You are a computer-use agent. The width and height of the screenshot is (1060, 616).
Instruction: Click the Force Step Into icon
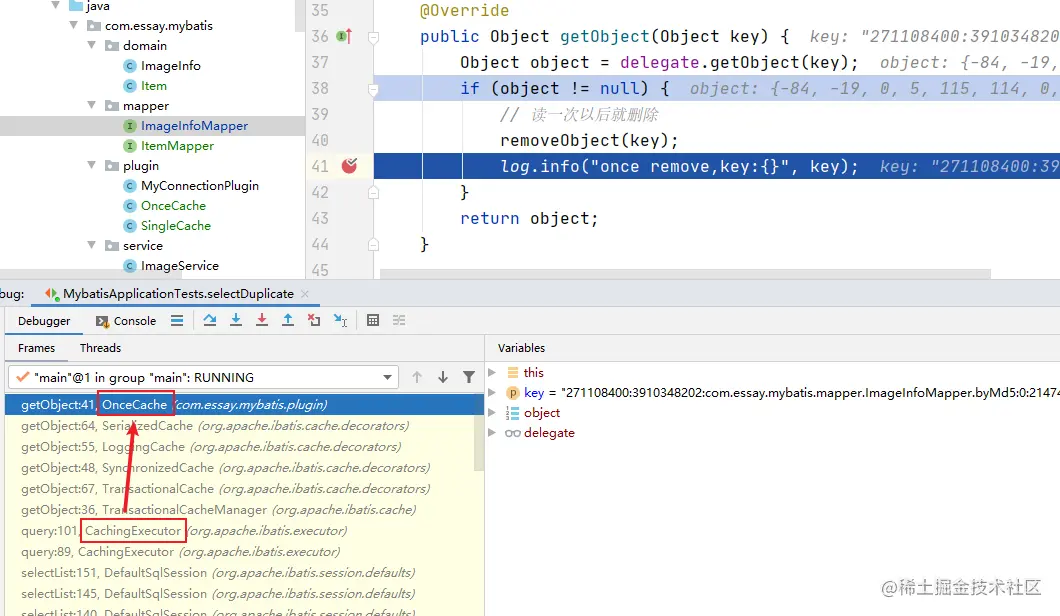pyautogui.click(x=262, y=320)
